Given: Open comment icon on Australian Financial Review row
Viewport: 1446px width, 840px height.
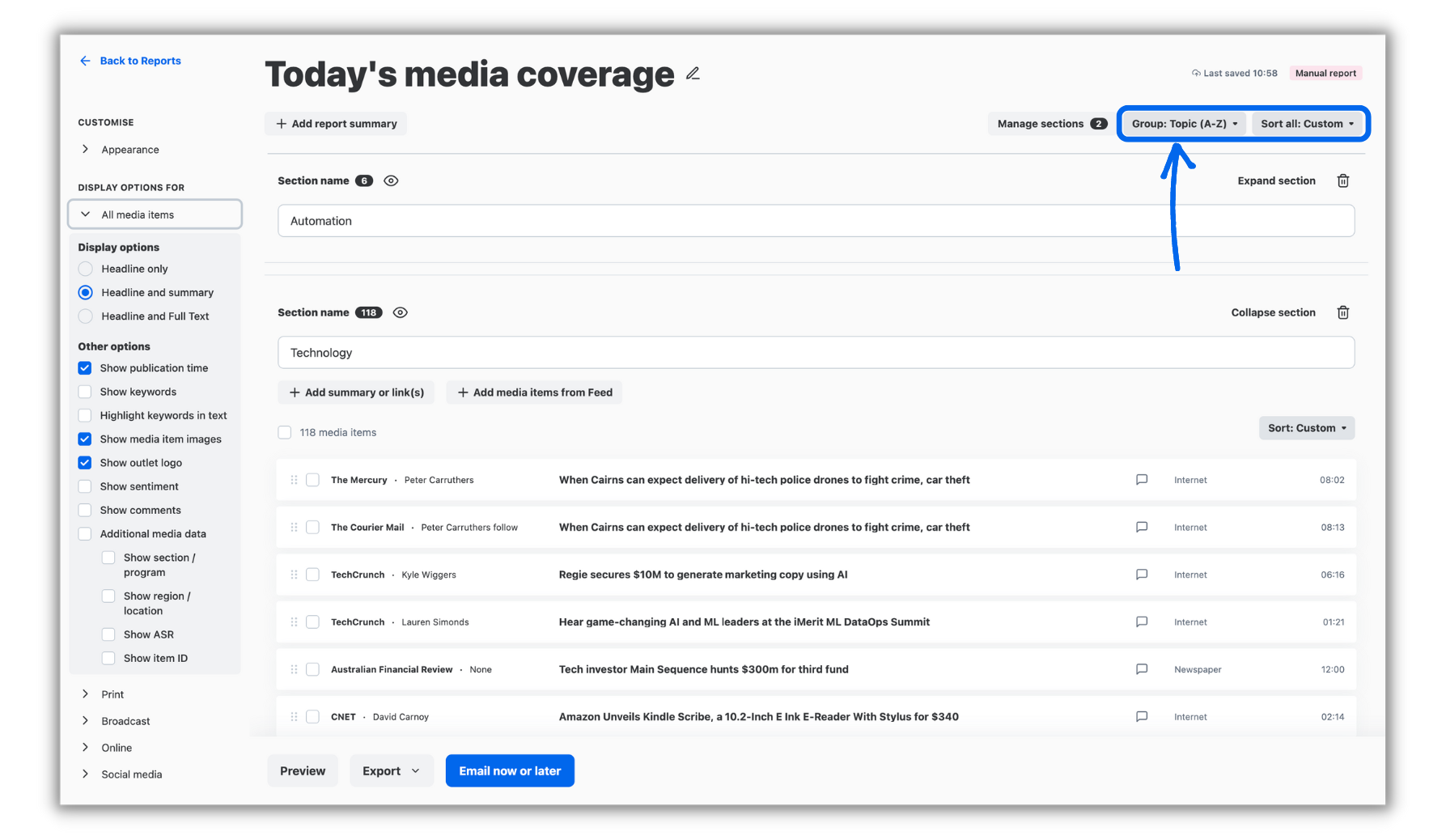Looking at the screenshot, I should tap(1142, 669).
